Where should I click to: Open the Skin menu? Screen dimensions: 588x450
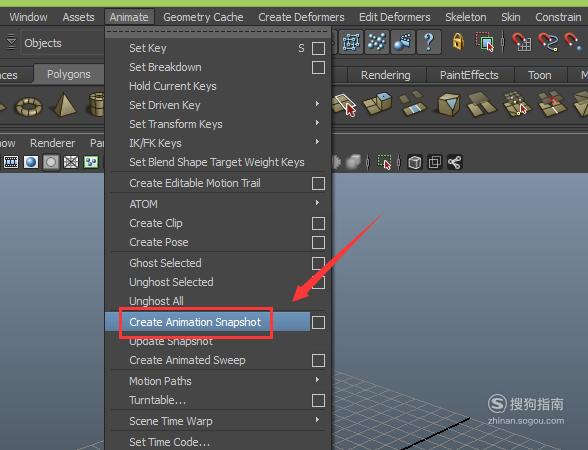(511, 17)
